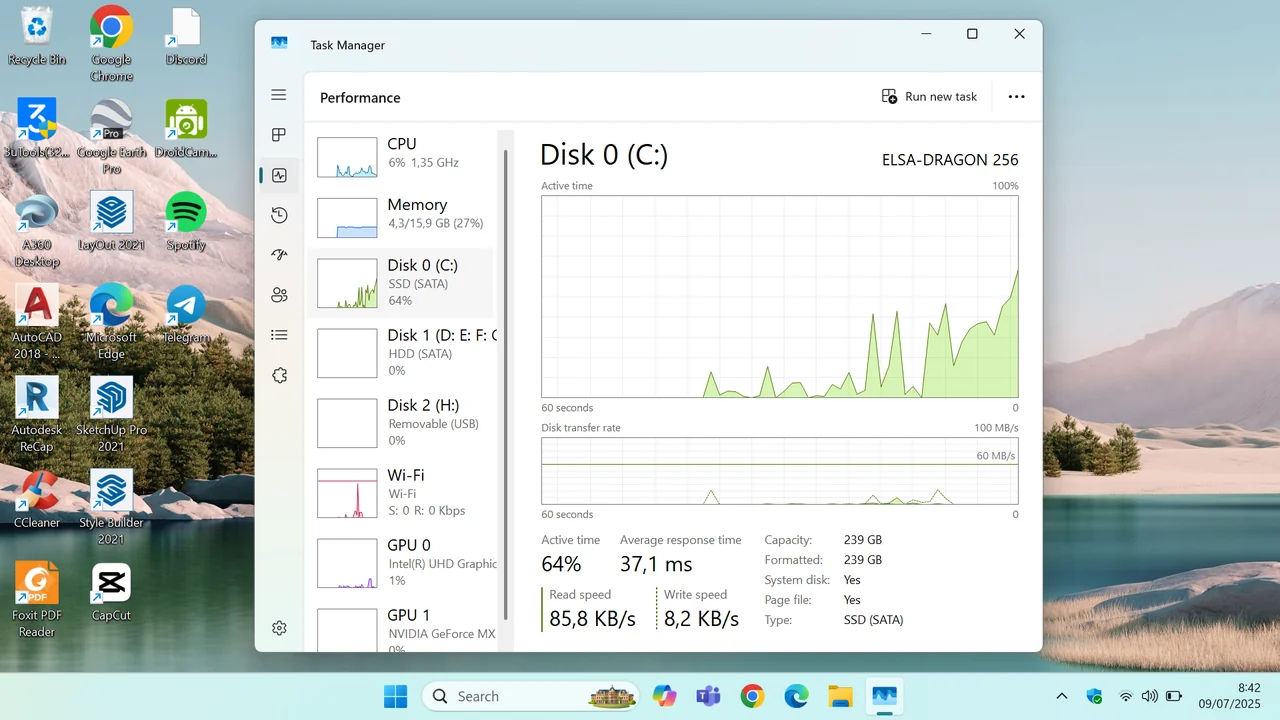Image resolution: width=1280 pixels, height=720 pixels.
Task: Click the ELSA-DRAGON 256 disk model text
Action: pyautogui.click(x=950, y=160)
